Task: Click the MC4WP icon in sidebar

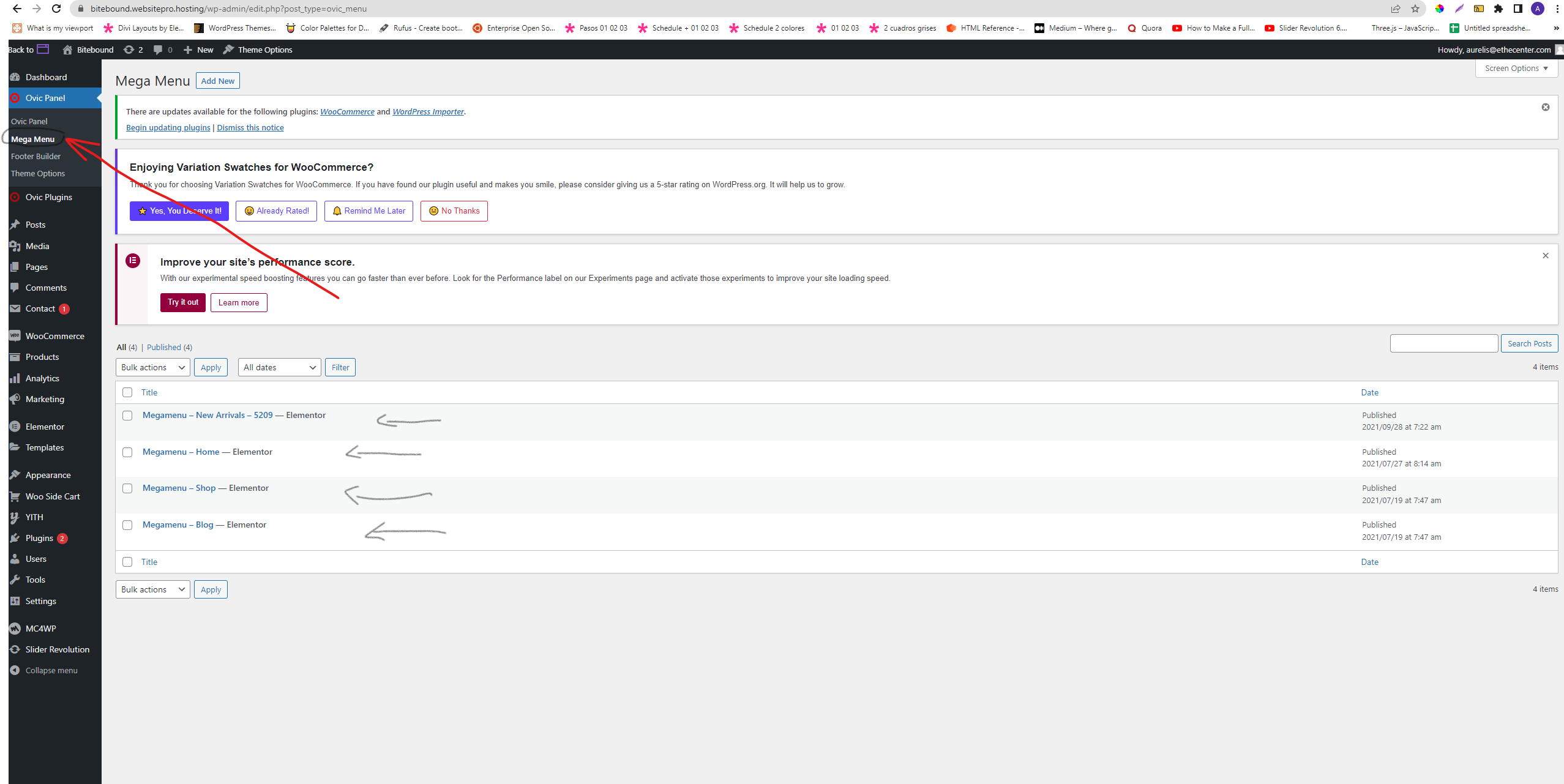Action: click(x=15, y=629)
